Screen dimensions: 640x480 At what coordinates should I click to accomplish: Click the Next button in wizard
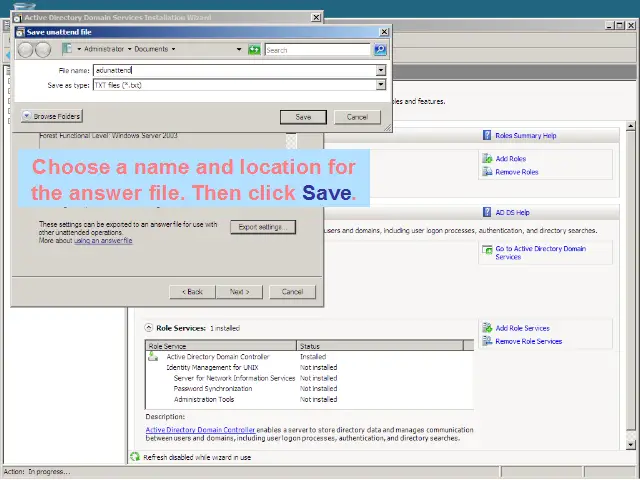(239, 292)
